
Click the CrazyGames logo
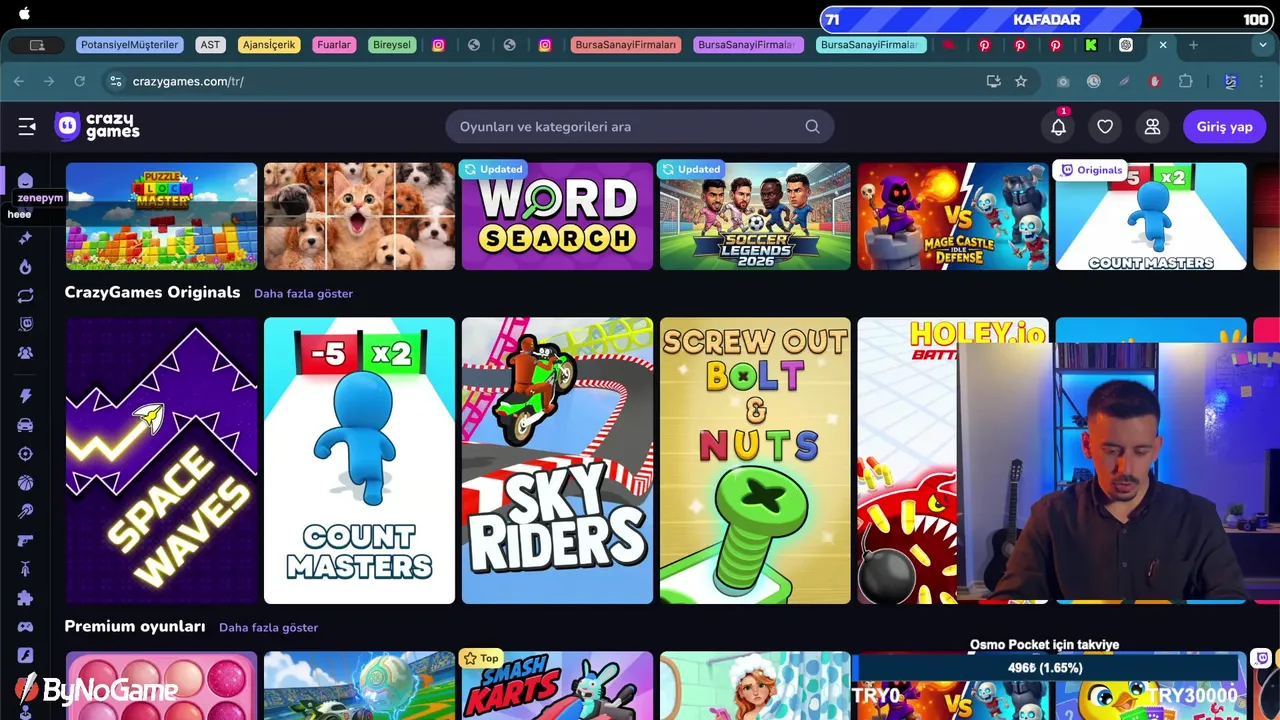click(97, 126)
